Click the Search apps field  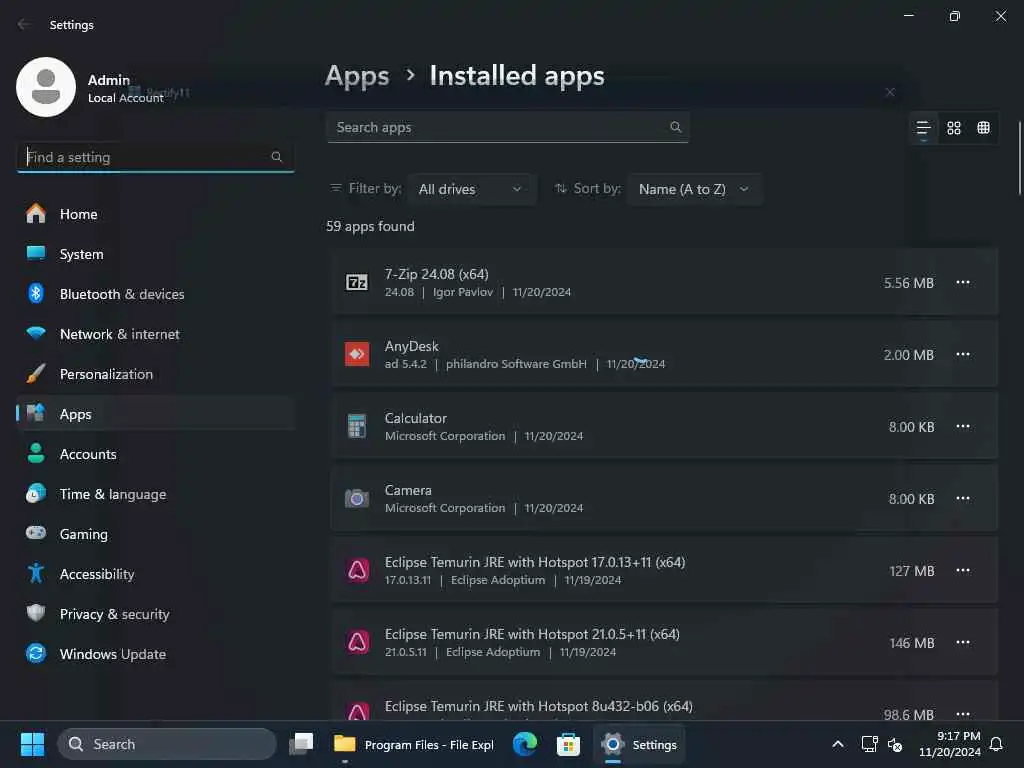(x=507, y=127)
